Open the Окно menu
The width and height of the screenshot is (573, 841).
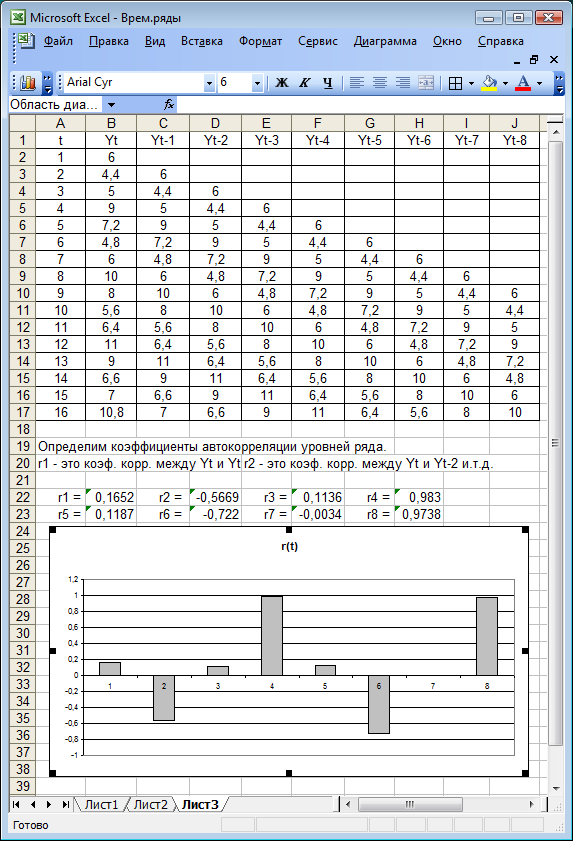pyautogui.click(x=447, y=41)
